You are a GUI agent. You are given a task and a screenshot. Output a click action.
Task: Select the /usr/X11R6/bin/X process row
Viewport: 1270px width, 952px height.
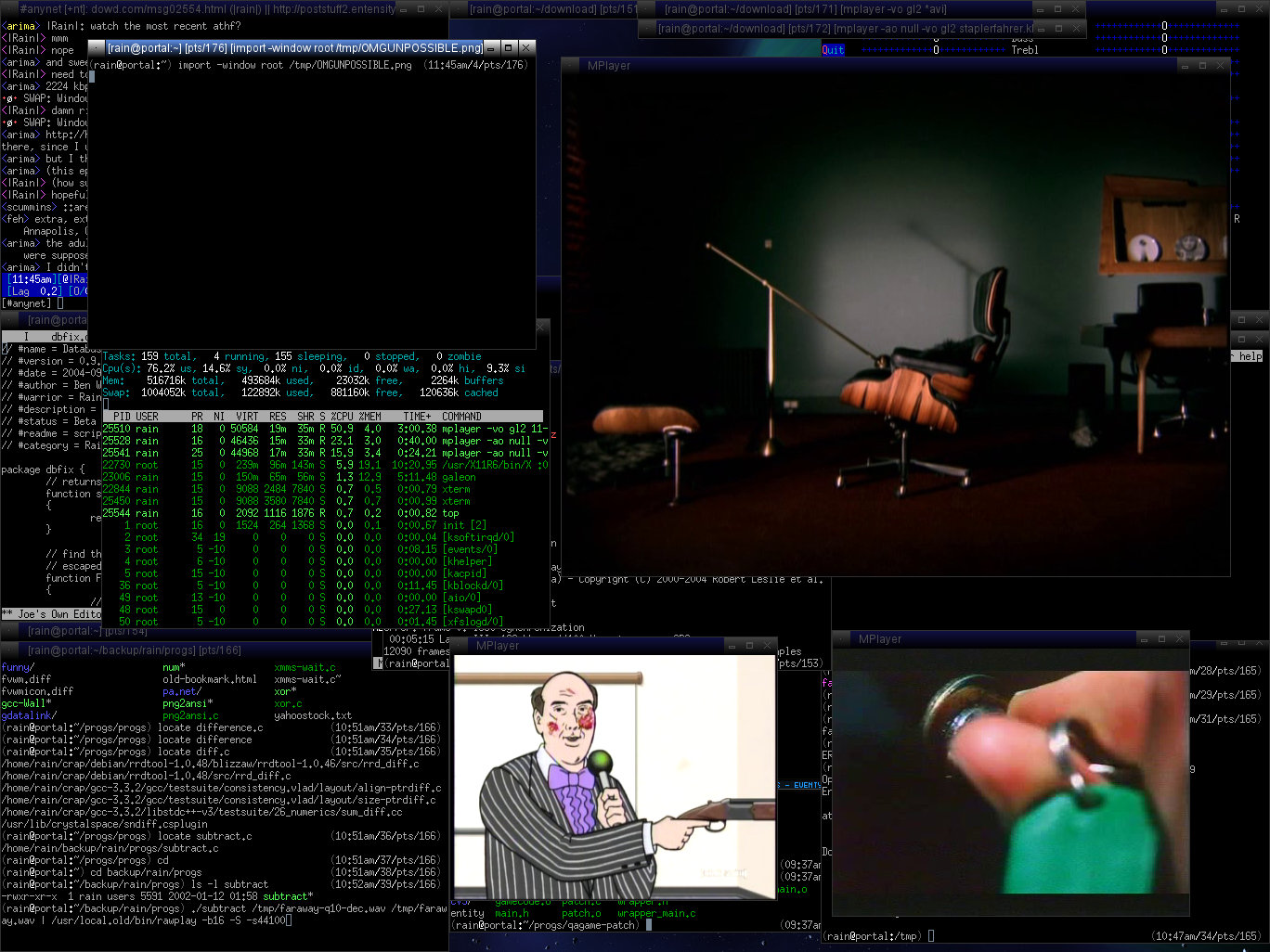pyautogui.click(x=325, y=465)
